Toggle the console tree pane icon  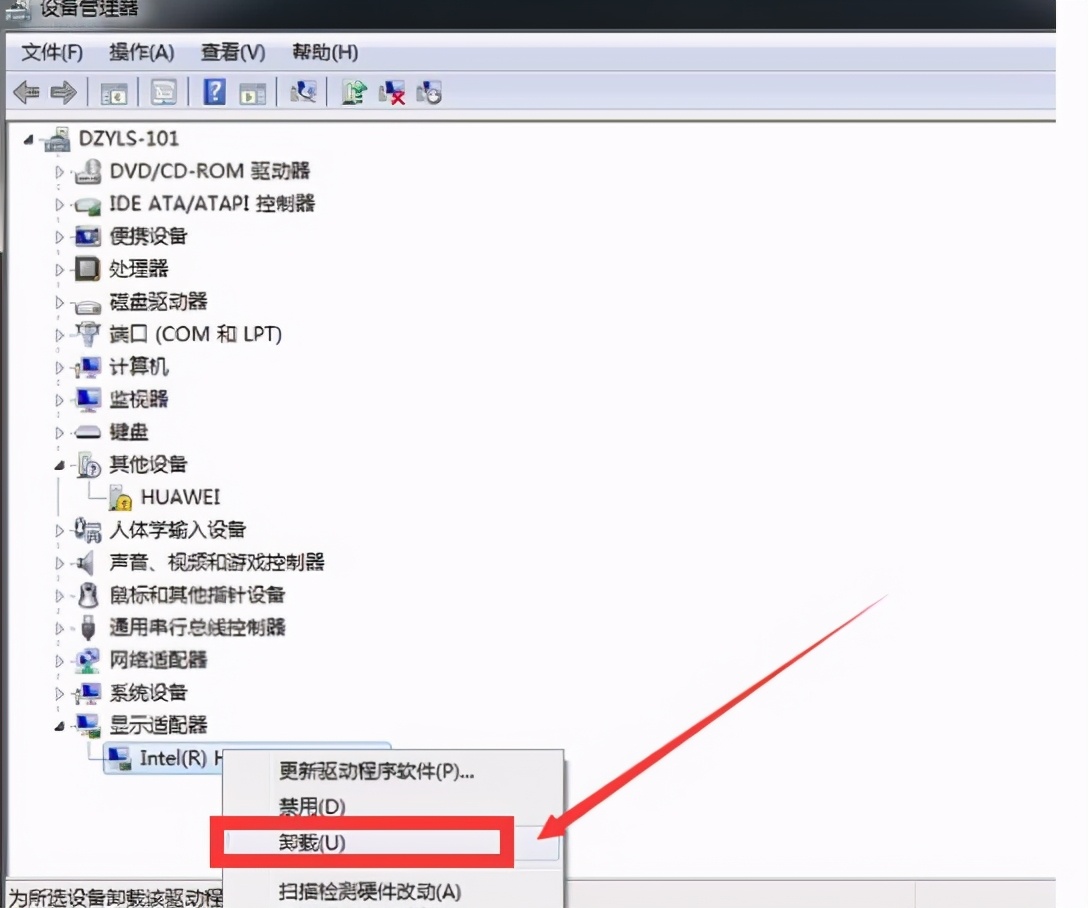[113, 92]
